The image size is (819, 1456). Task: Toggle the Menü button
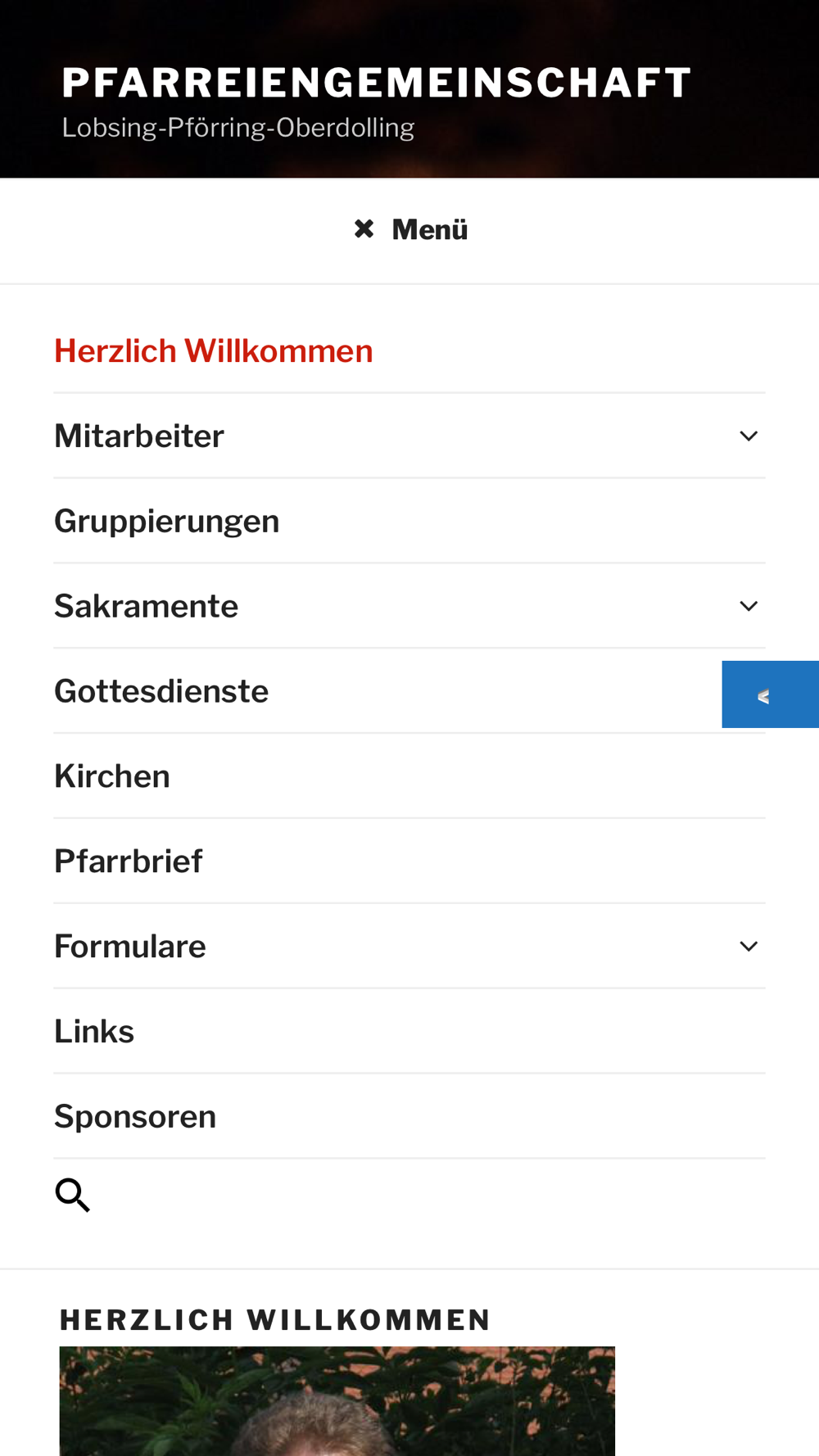point(409,230)
